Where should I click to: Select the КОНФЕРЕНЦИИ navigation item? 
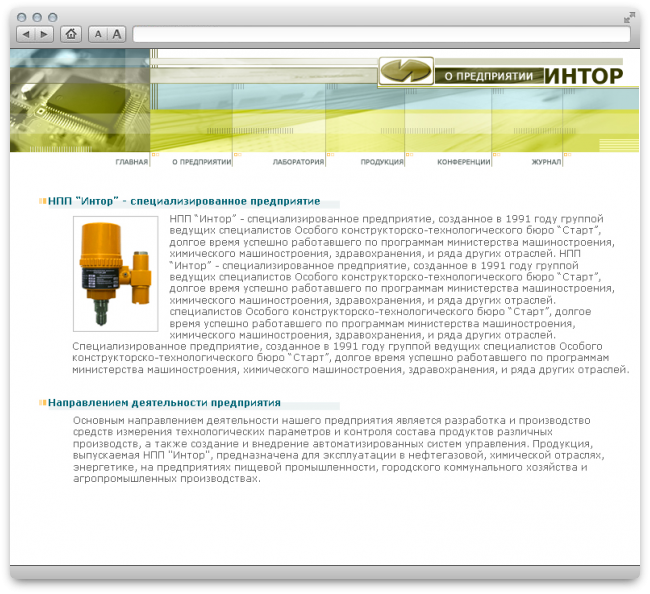tap(464, 161)
